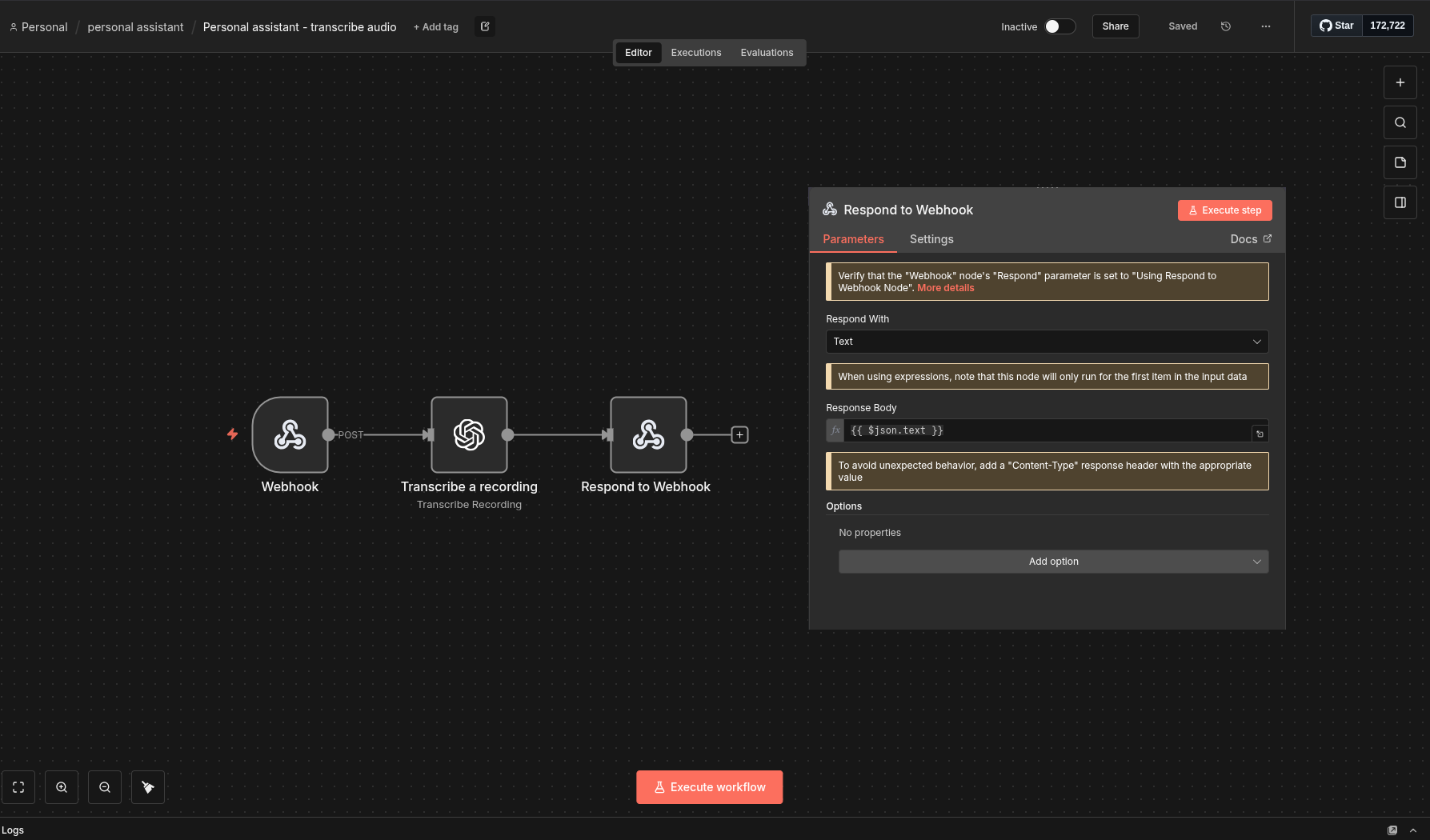Select the Respond to Webhook node

click(648, 434)
